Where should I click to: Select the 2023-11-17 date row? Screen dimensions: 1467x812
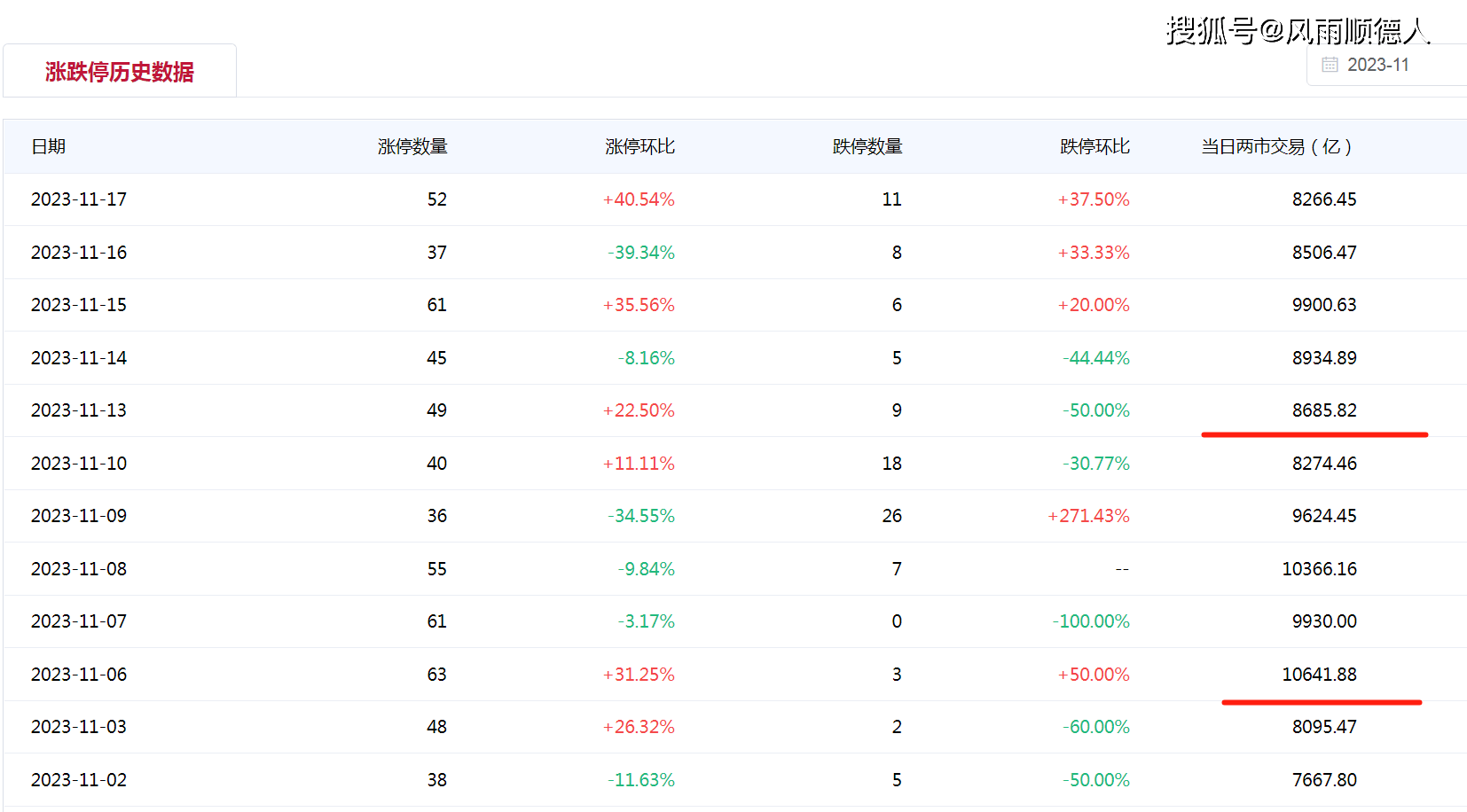click(79, 199)
